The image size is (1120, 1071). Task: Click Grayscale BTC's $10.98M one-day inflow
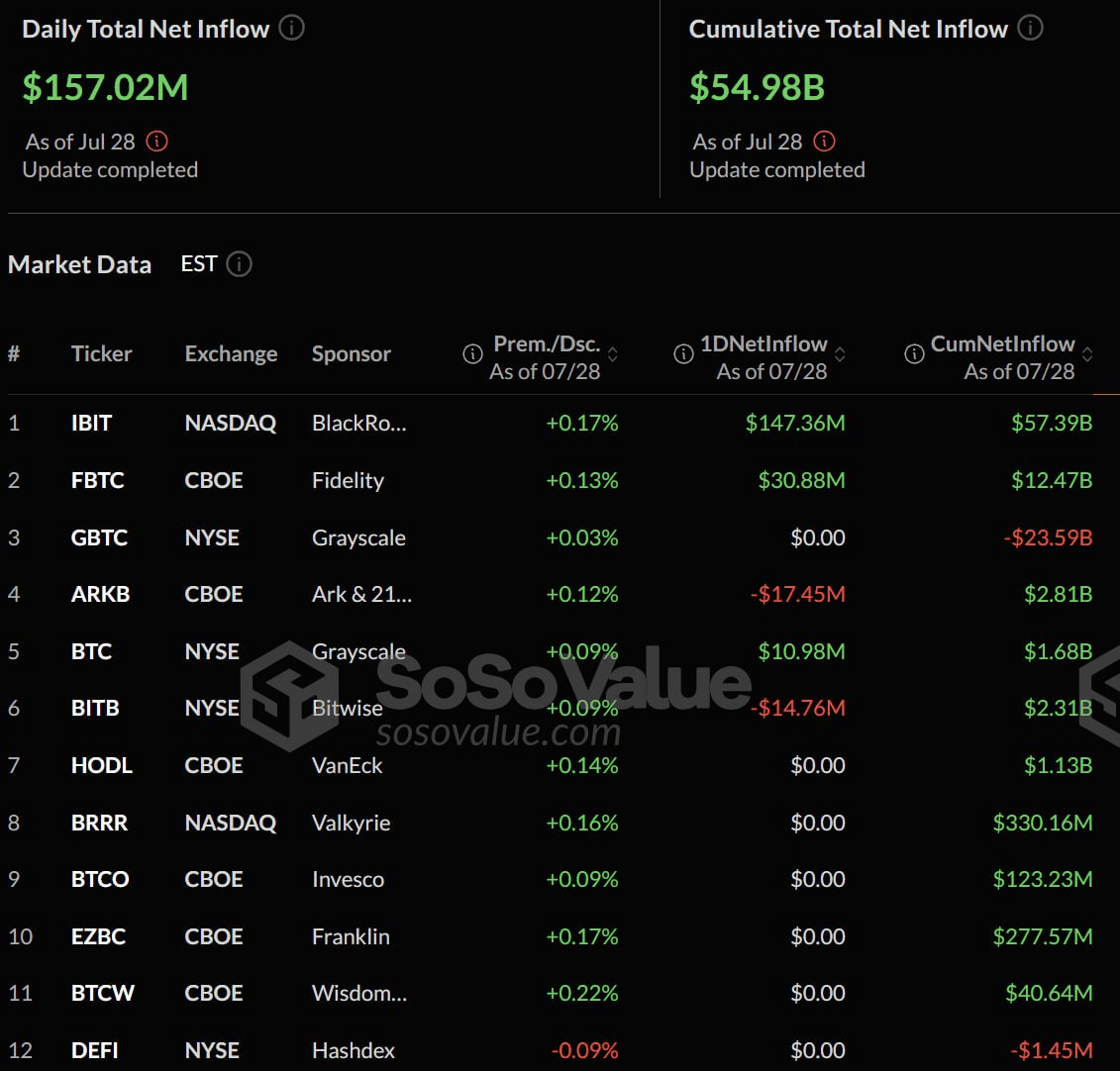[x=801, y=651]
